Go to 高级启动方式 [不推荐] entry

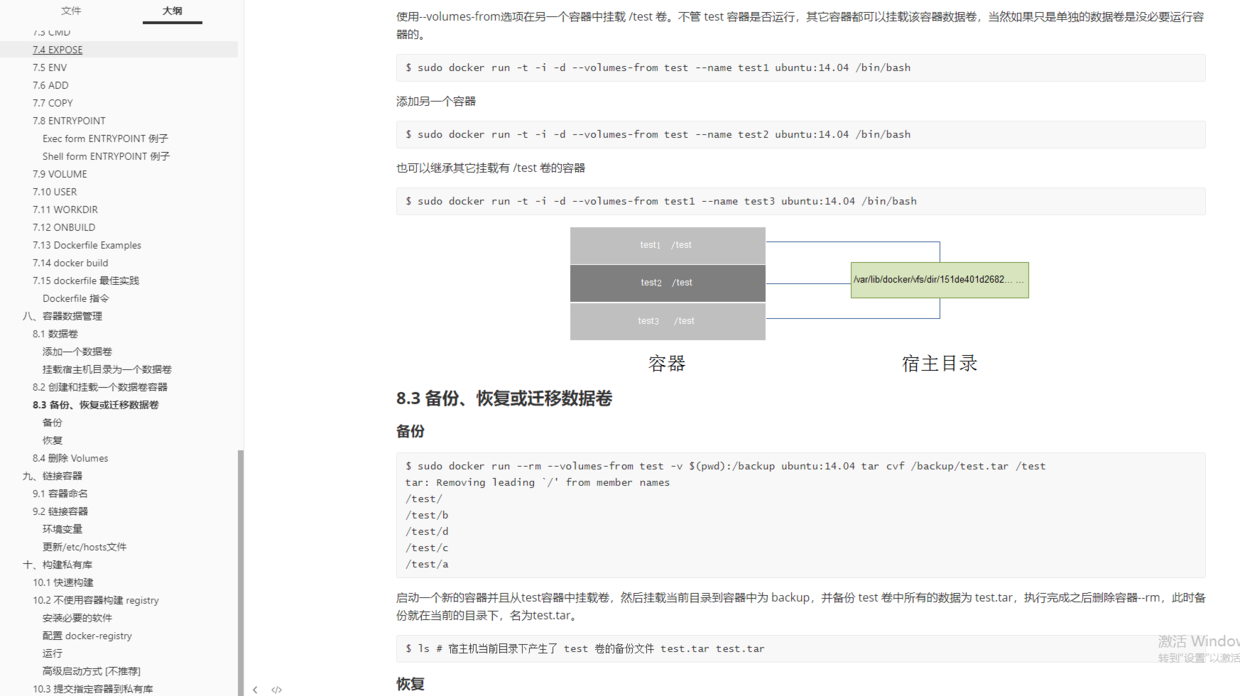(91, 672)
